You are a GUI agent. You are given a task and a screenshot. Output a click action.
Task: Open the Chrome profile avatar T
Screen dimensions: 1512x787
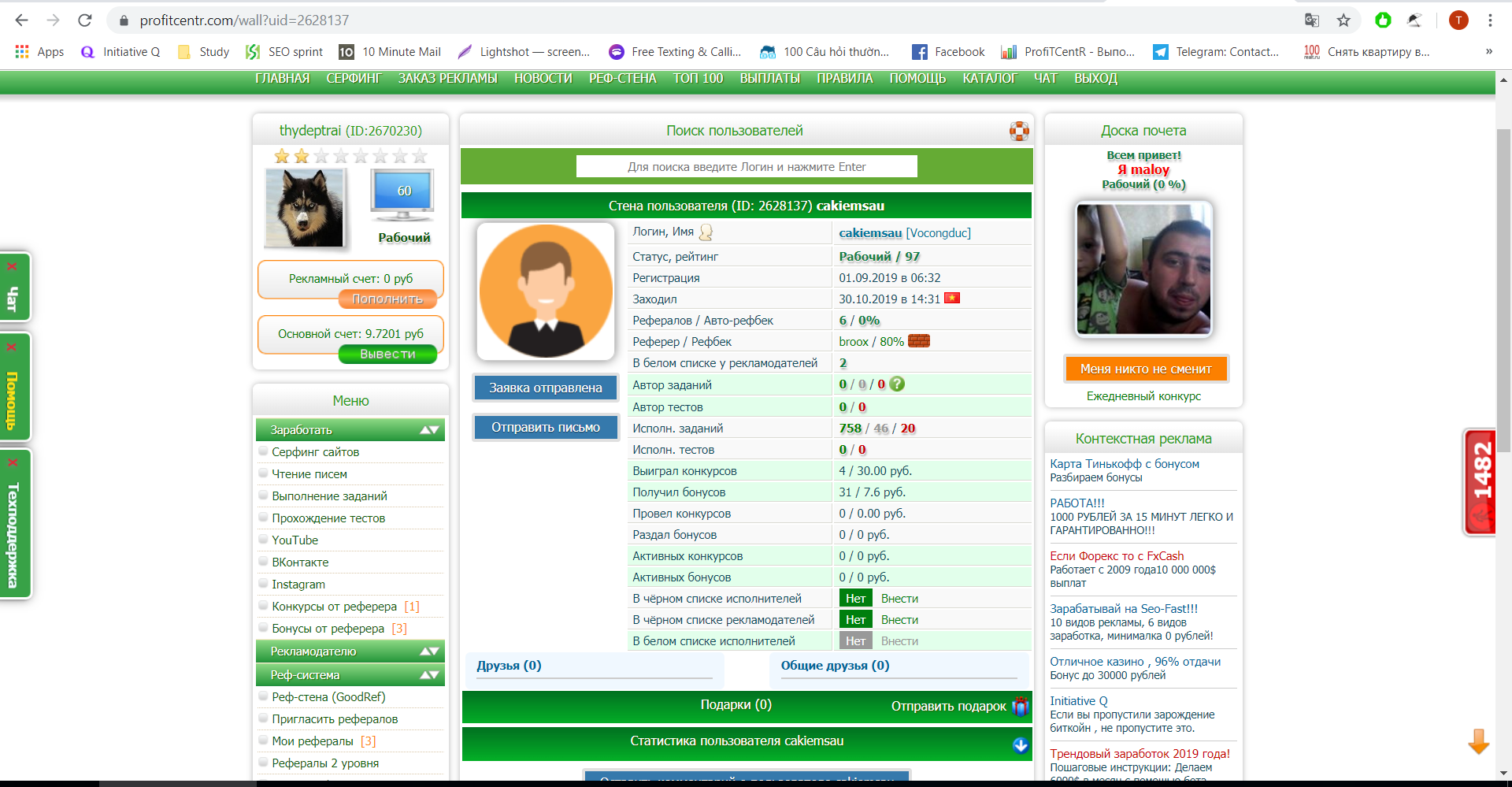coord(1458,20)
